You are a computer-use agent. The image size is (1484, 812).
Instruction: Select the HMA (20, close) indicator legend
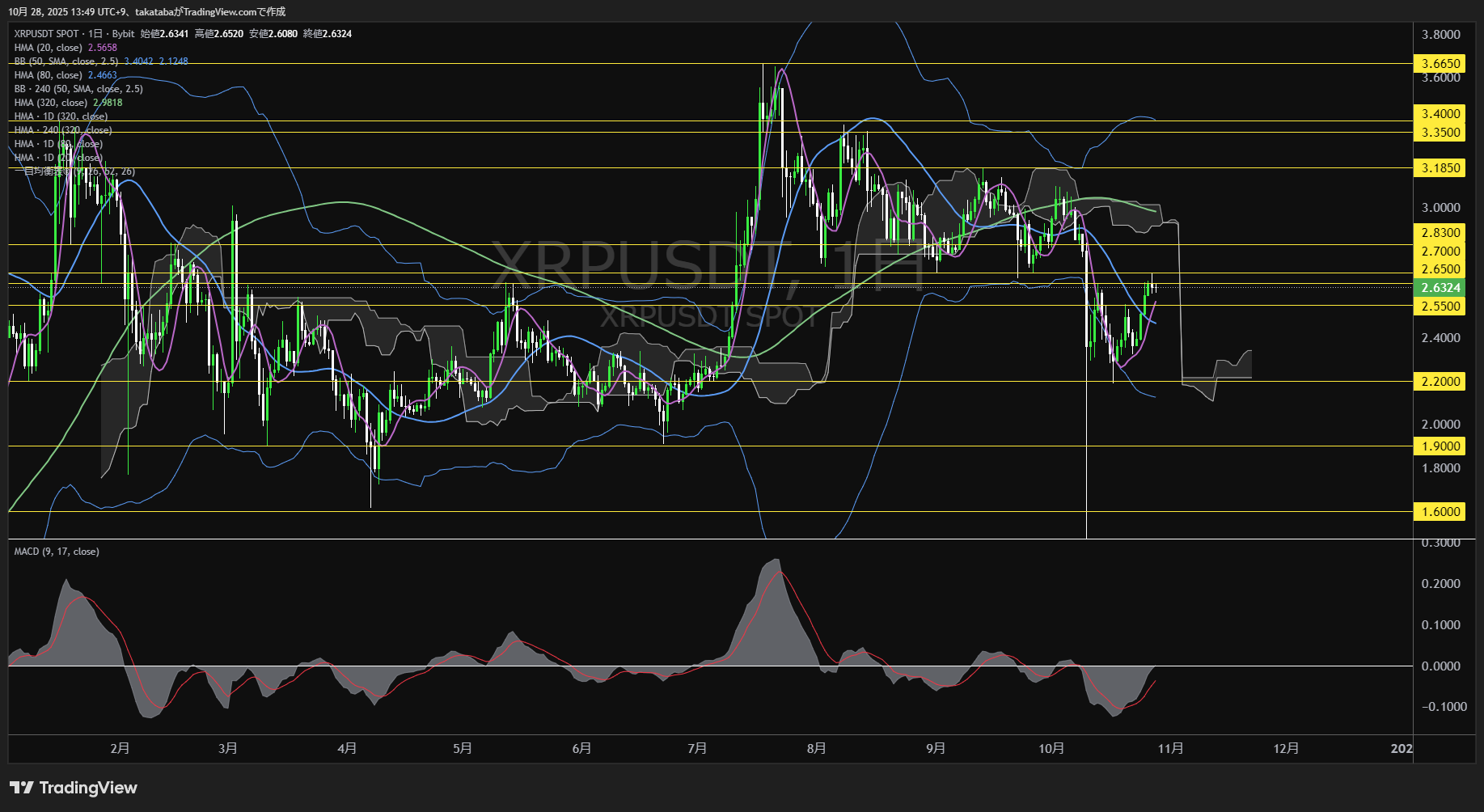(49, 48)
